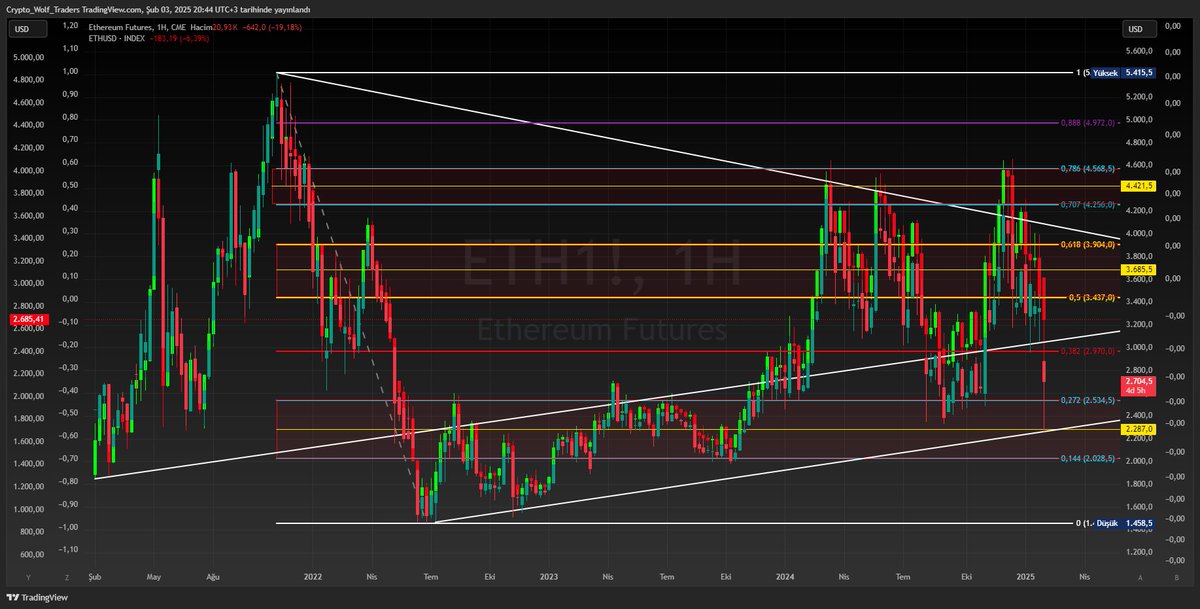The image size is (1200, 609).
Task: Select the yellow 2.287,0 price tag
Action: (1140, 429)
